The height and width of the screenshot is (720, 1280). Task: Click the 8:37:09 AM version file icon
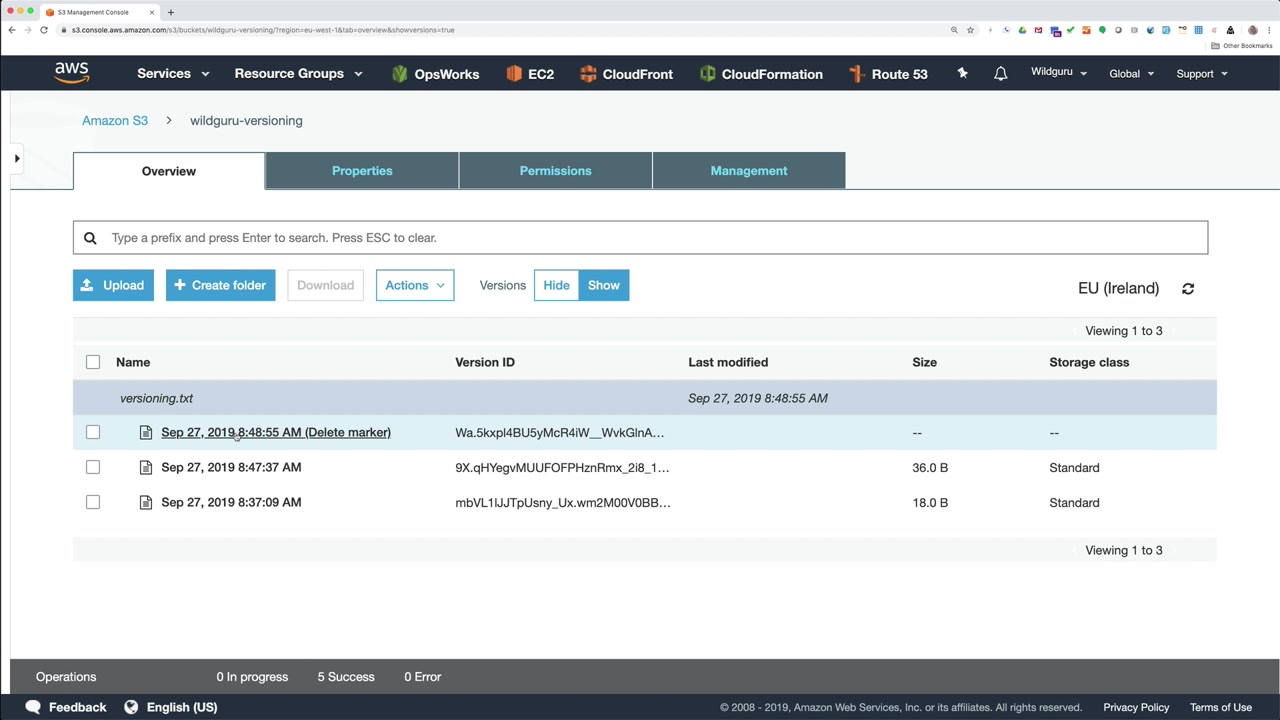click(146, 502)
